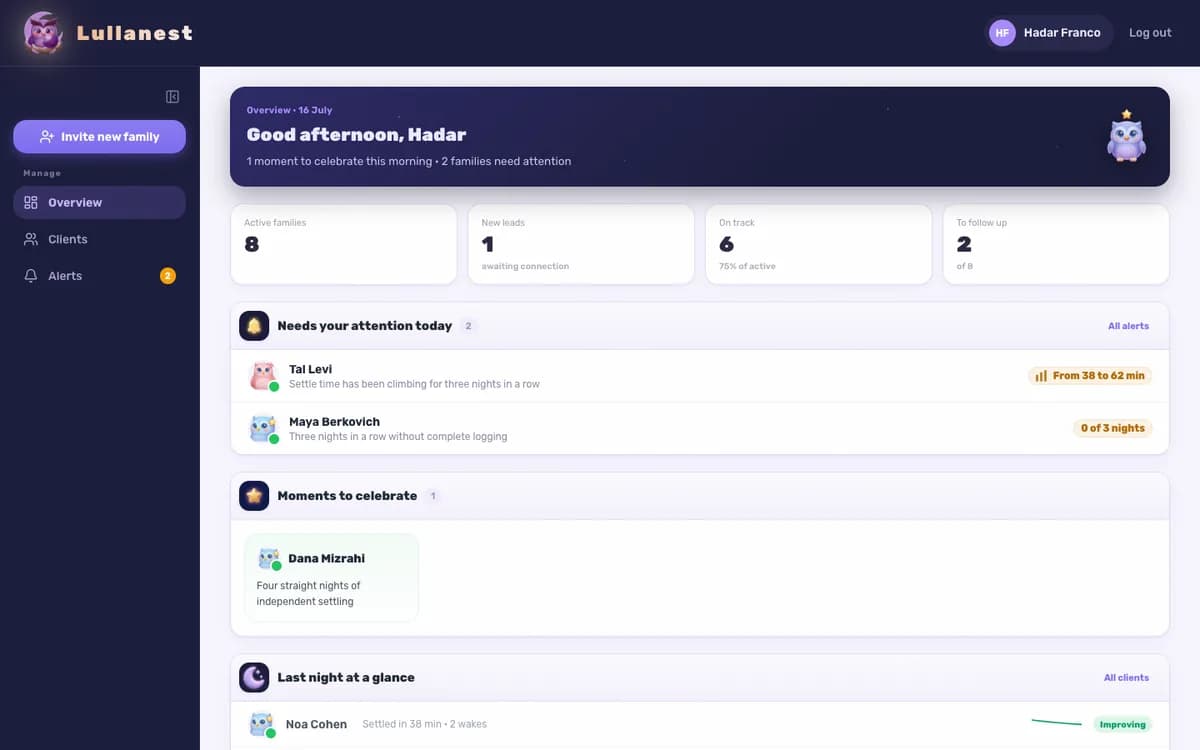Open the On track stat card

coord(819,244)
